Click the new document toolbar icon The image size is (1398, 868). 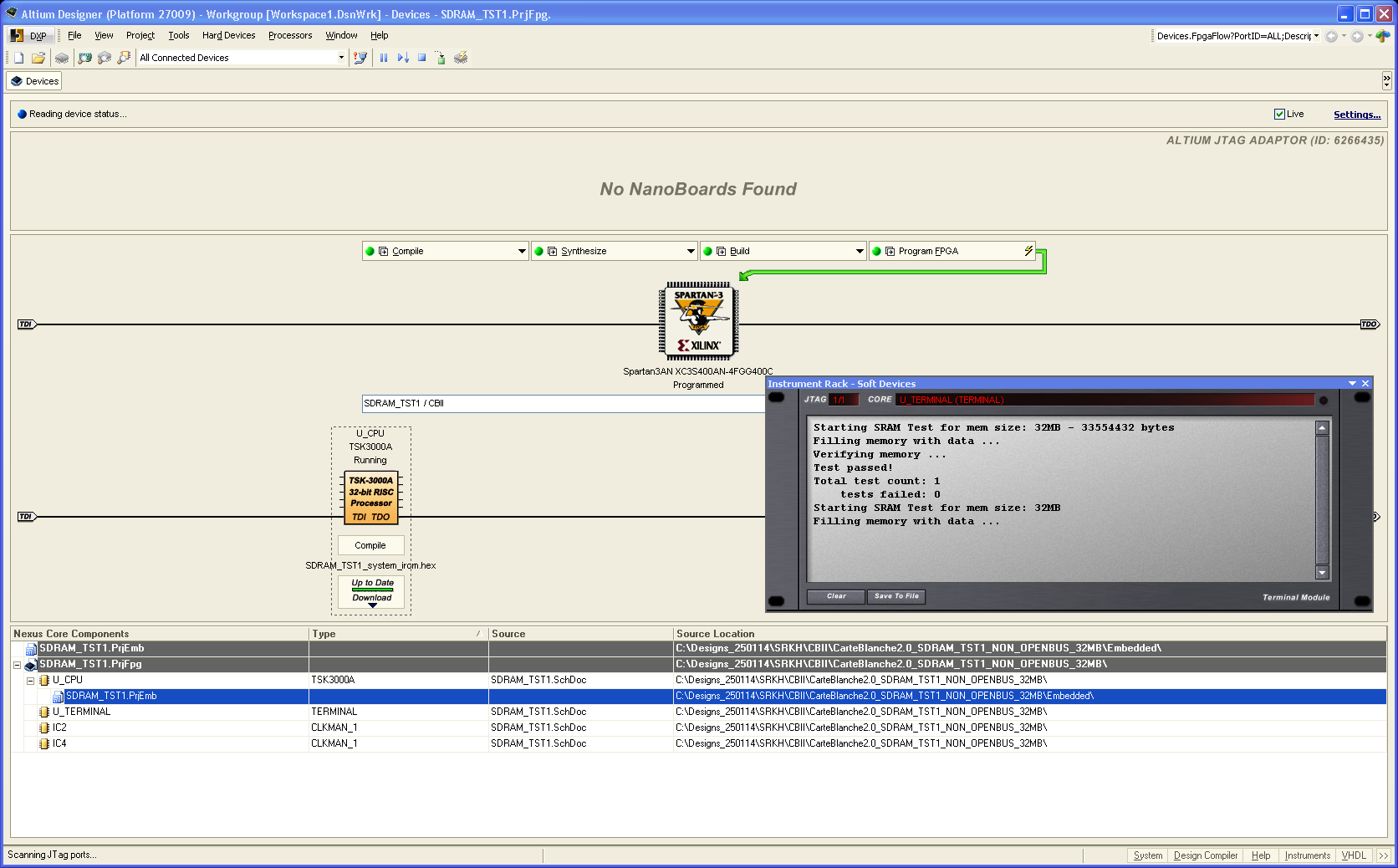[18, 58]
